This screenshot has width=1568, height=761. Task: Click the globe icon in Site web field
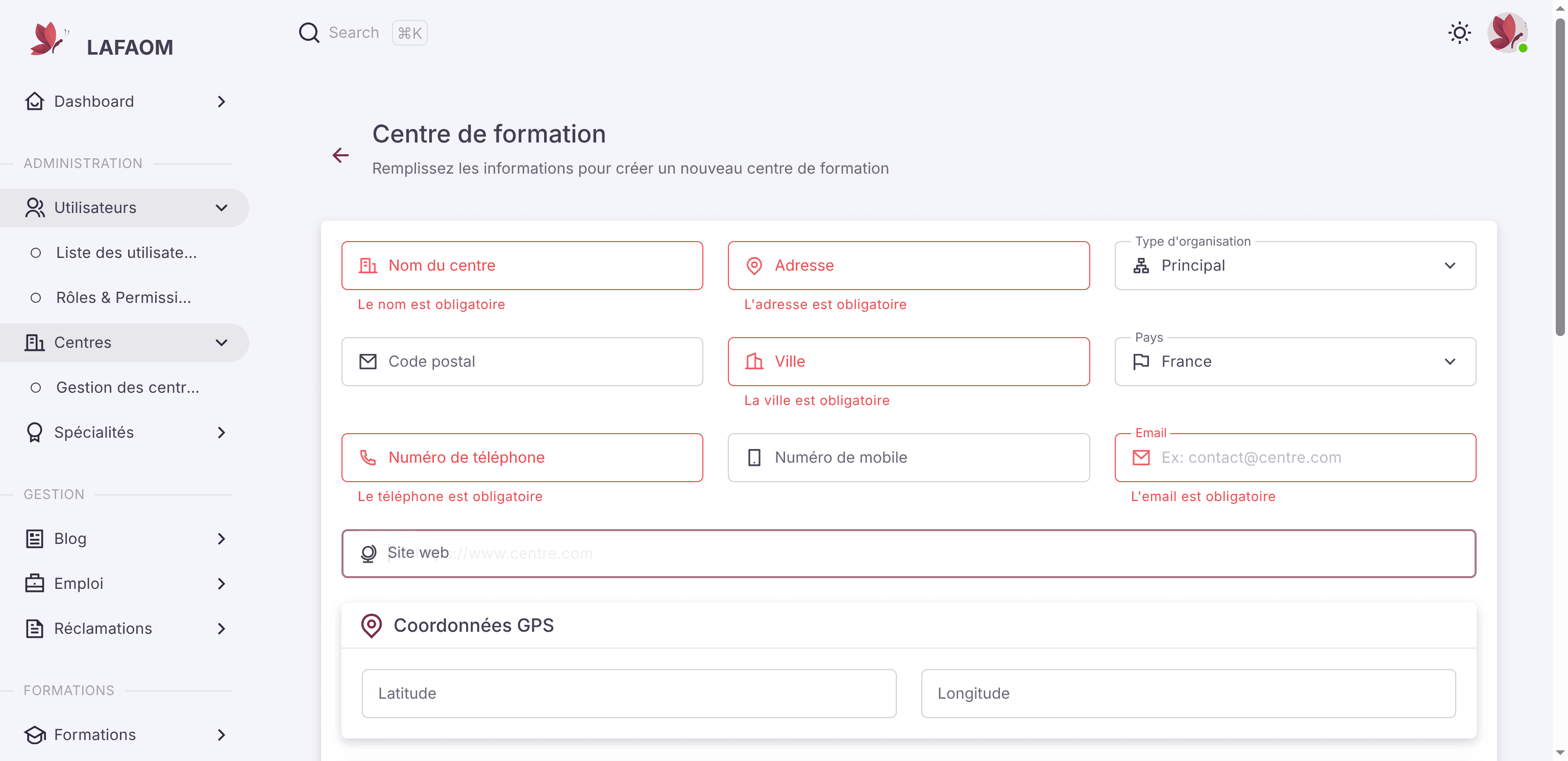[x=367, y=553]
